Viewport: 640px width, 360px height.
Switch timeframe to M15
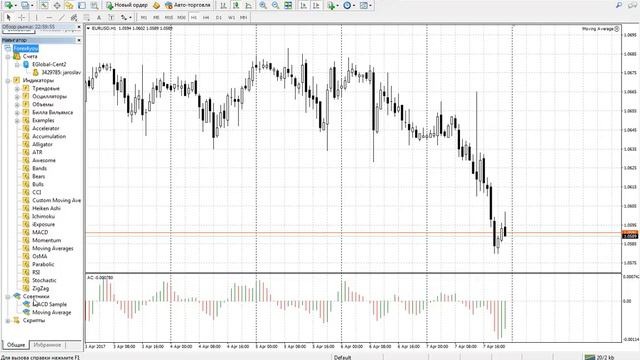pos(169,18)
